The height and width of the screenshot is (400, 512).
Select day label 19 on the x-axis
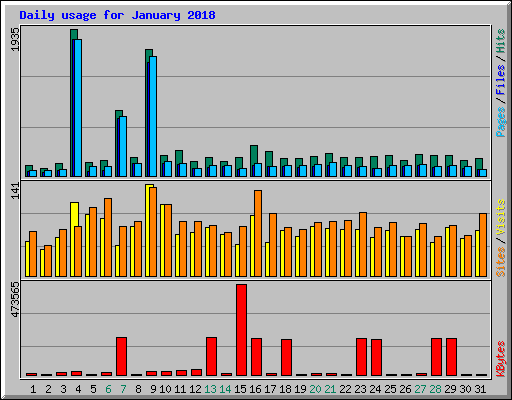tap(300, 389)
